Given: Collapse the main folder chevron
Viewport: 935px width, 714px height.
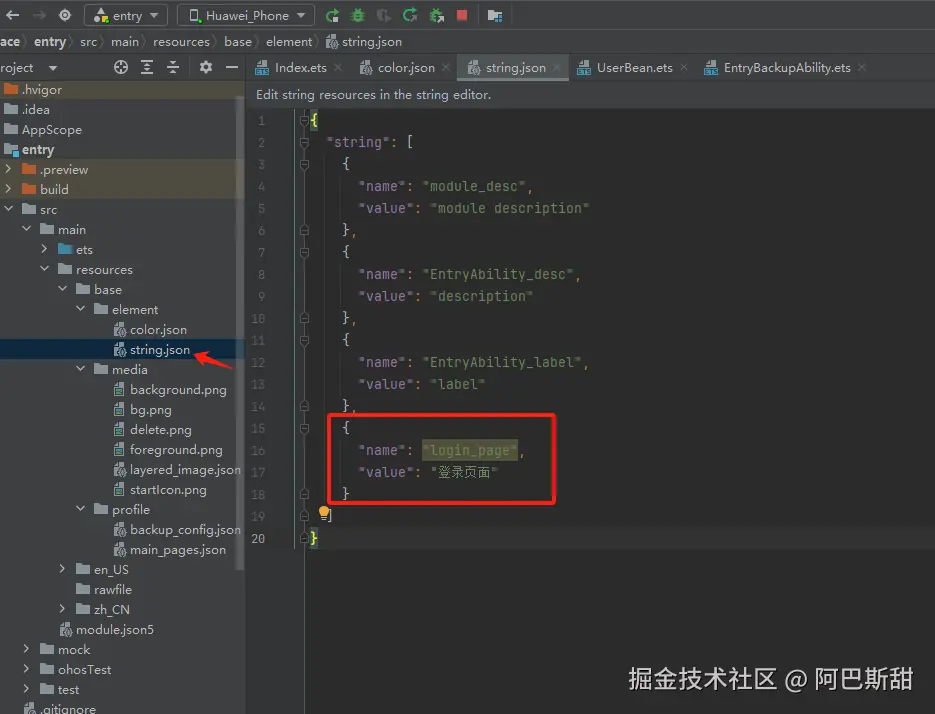Looking at the screenshot, I should click(x=27, y=229).
